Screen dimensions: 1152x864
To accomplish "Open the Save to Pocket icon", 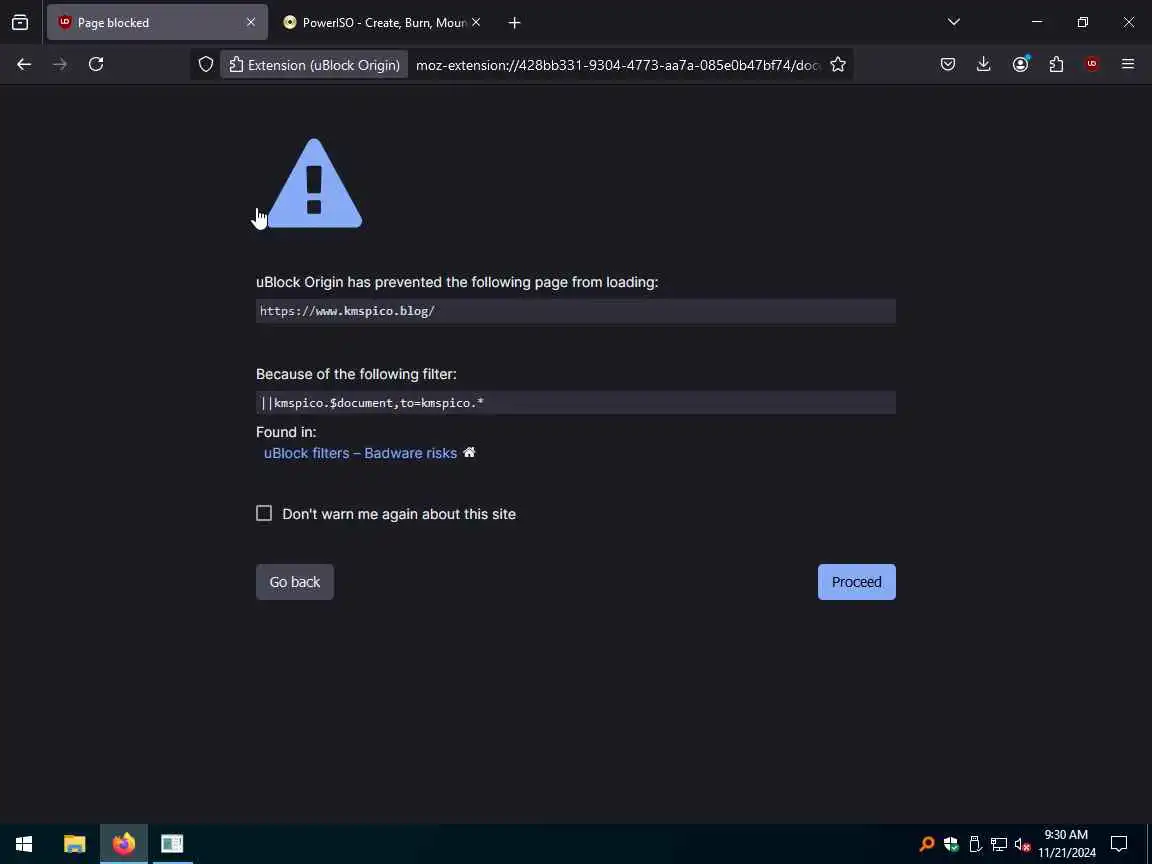I will 948,65.
